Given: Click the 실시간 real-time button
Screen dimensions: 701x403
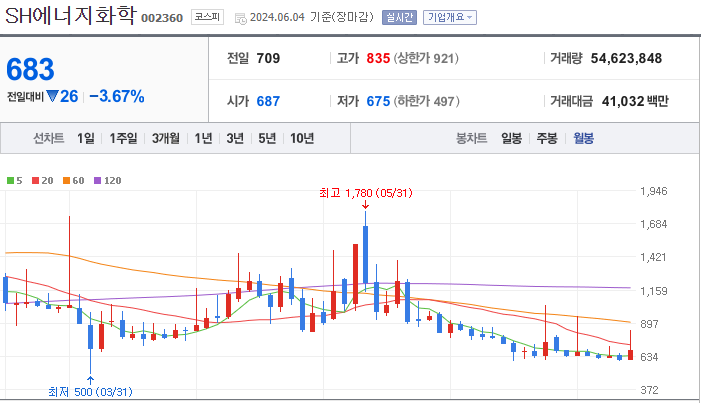Looking at the screenshot, I should (399, 17).
